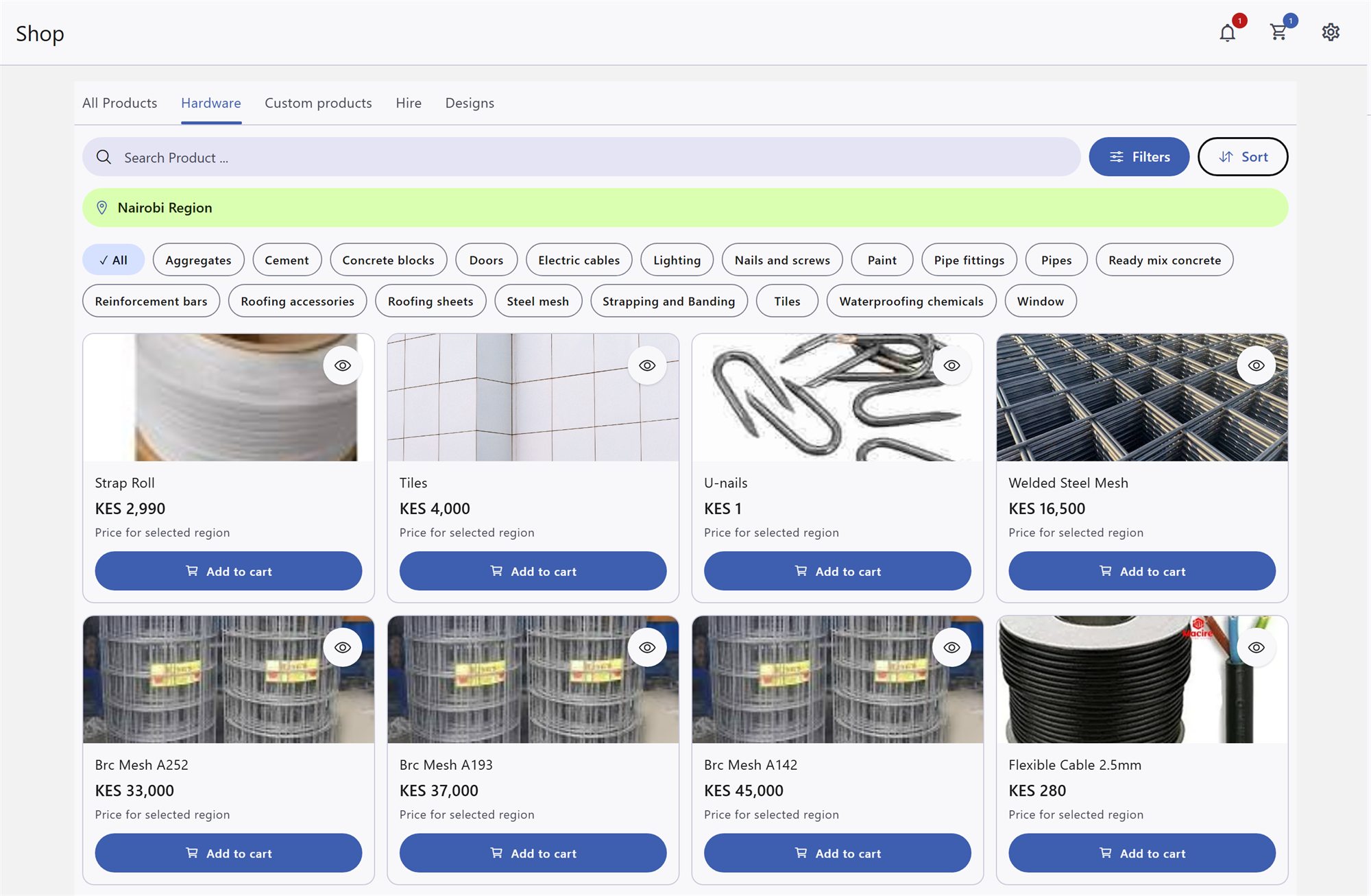Open the Welded Steel Mesh image
The height and width of the screenshot is (896, 1371).
(1141, 398)
